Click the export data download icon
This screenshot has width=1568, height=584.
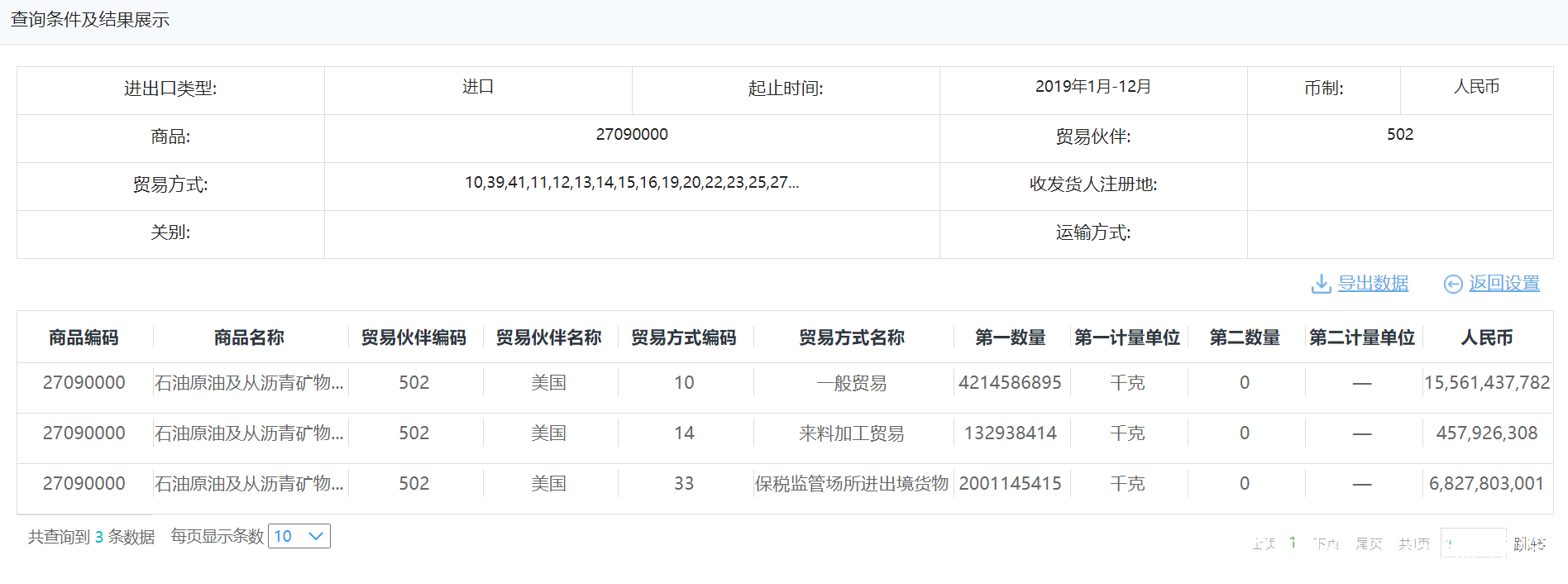[1321, 284]
